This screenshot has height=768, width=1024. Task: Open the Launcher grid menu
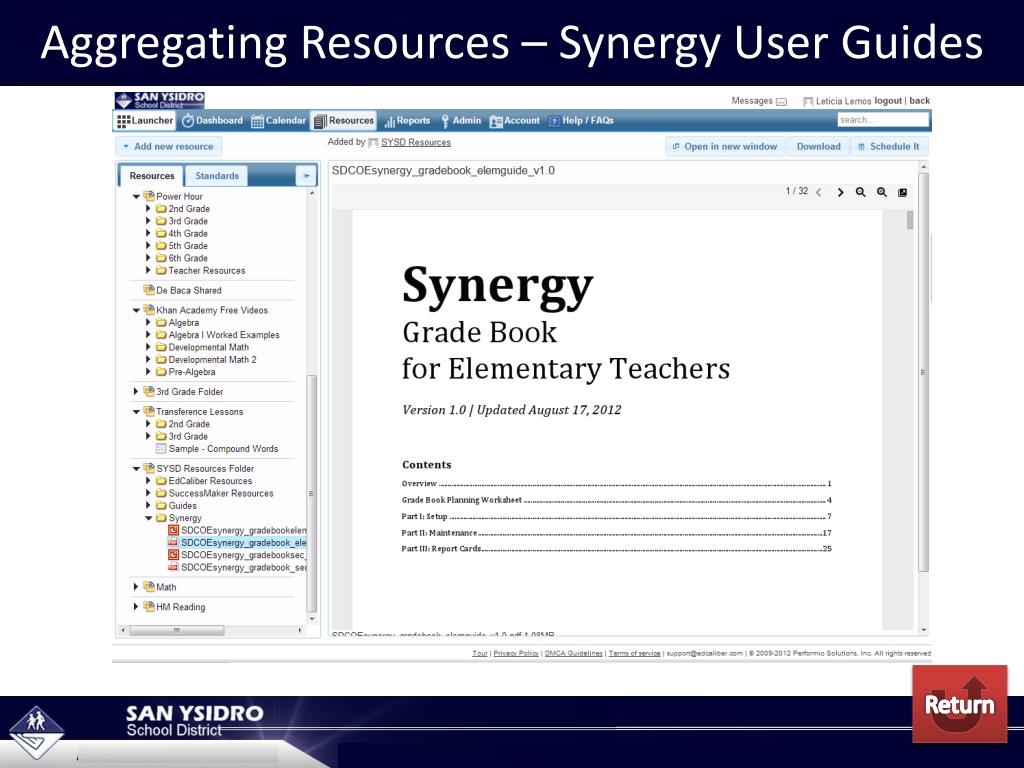pos(145,121)
